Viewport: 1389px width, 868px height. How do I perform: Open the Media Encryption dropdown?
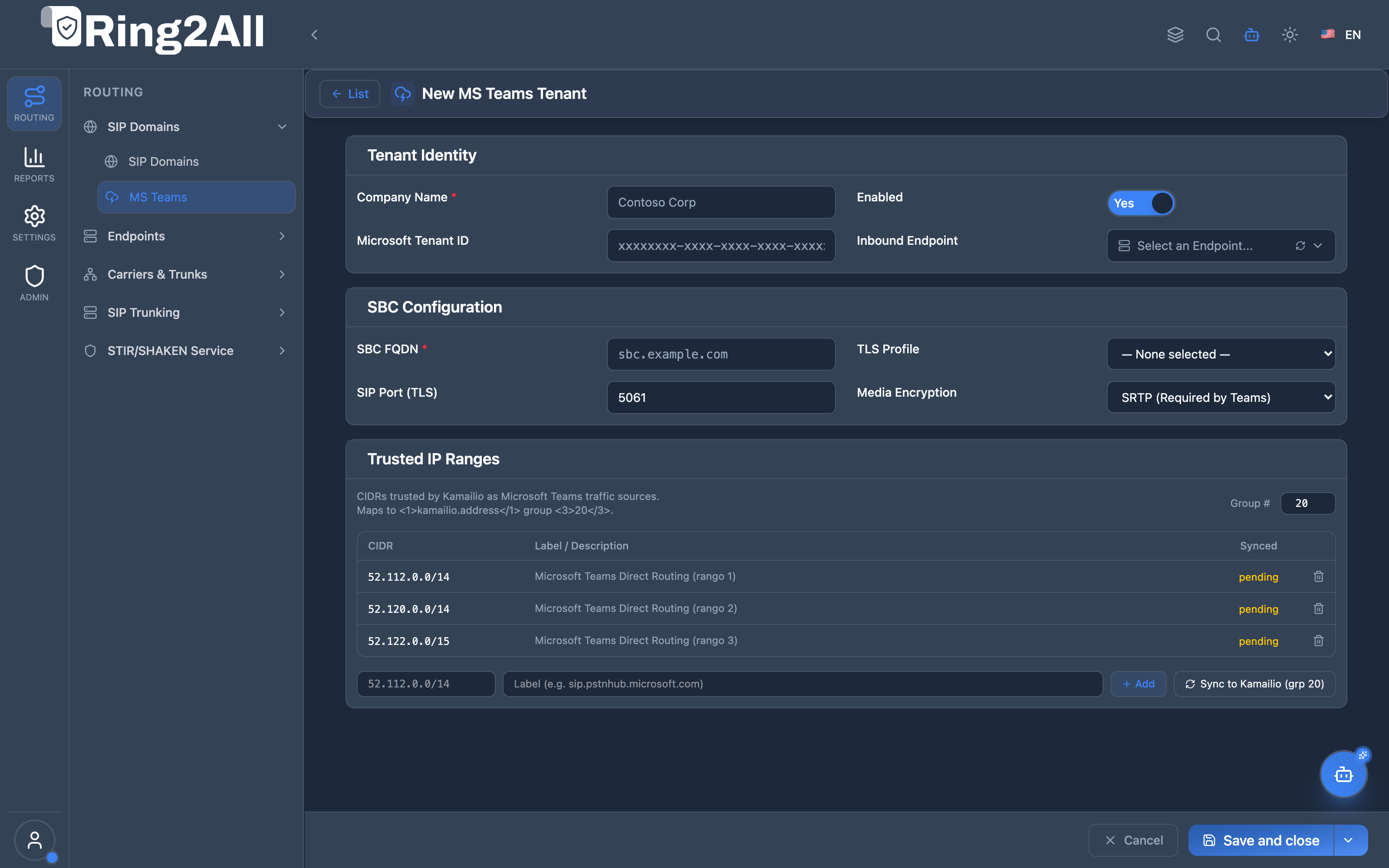click(1221, 397)
